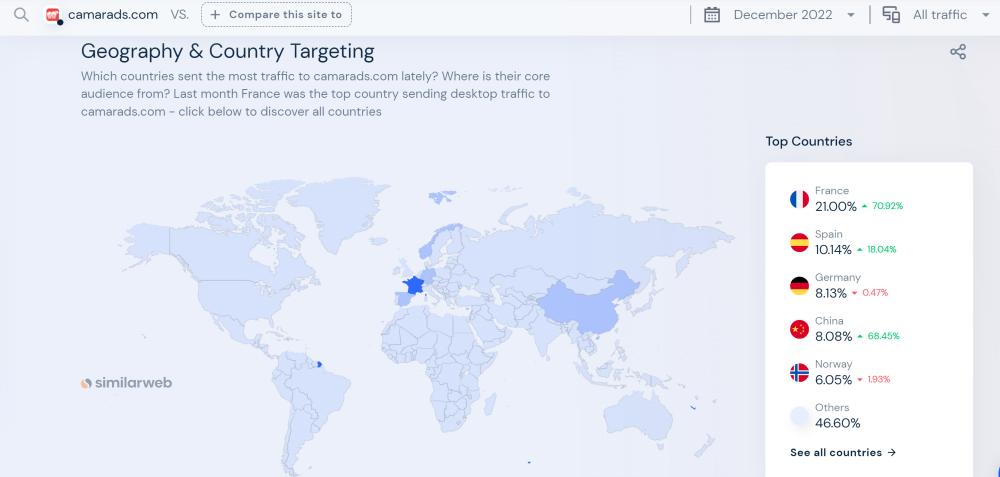Screen dimensions: 1000x477
Task: Expand the All traffic dropdown
Action: 947,15
